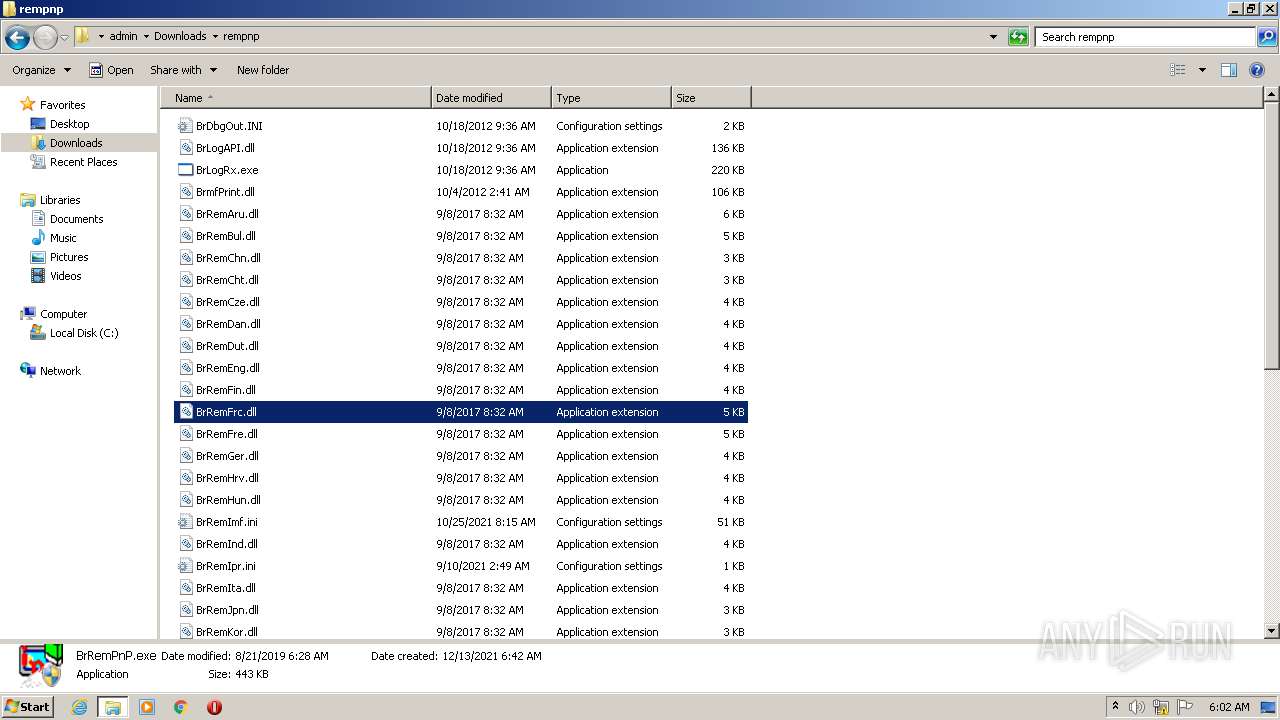Select the BrmfPrint.dll file icon
Image resolution: width=1280 pixels, height=720 pixels.
click(185, 192)
